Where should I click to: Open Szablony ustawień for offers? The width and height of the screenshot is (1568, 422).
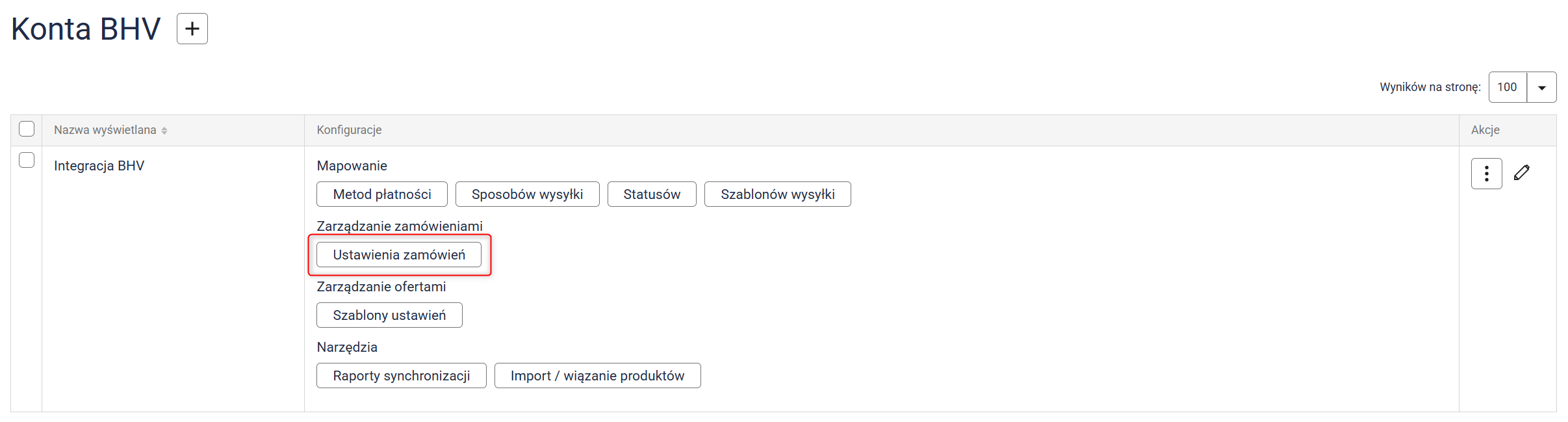(x=389, y=315)
